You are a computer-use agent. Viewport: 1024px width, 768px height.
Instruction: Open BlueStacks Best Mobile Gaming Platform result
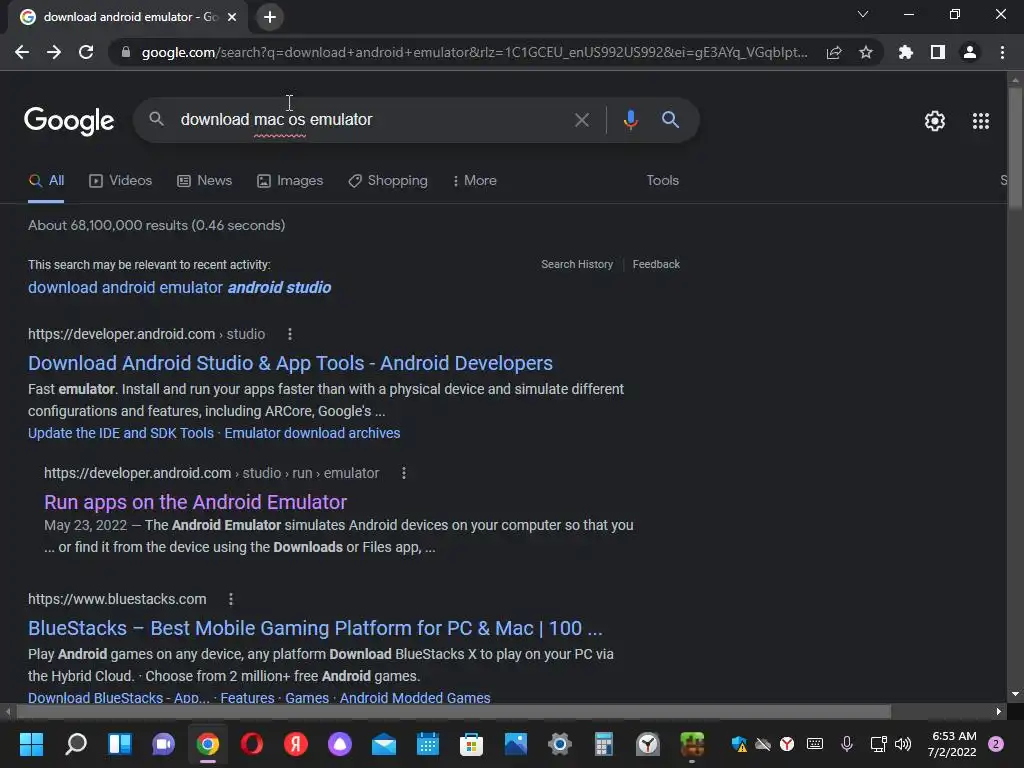coord(315,628)
